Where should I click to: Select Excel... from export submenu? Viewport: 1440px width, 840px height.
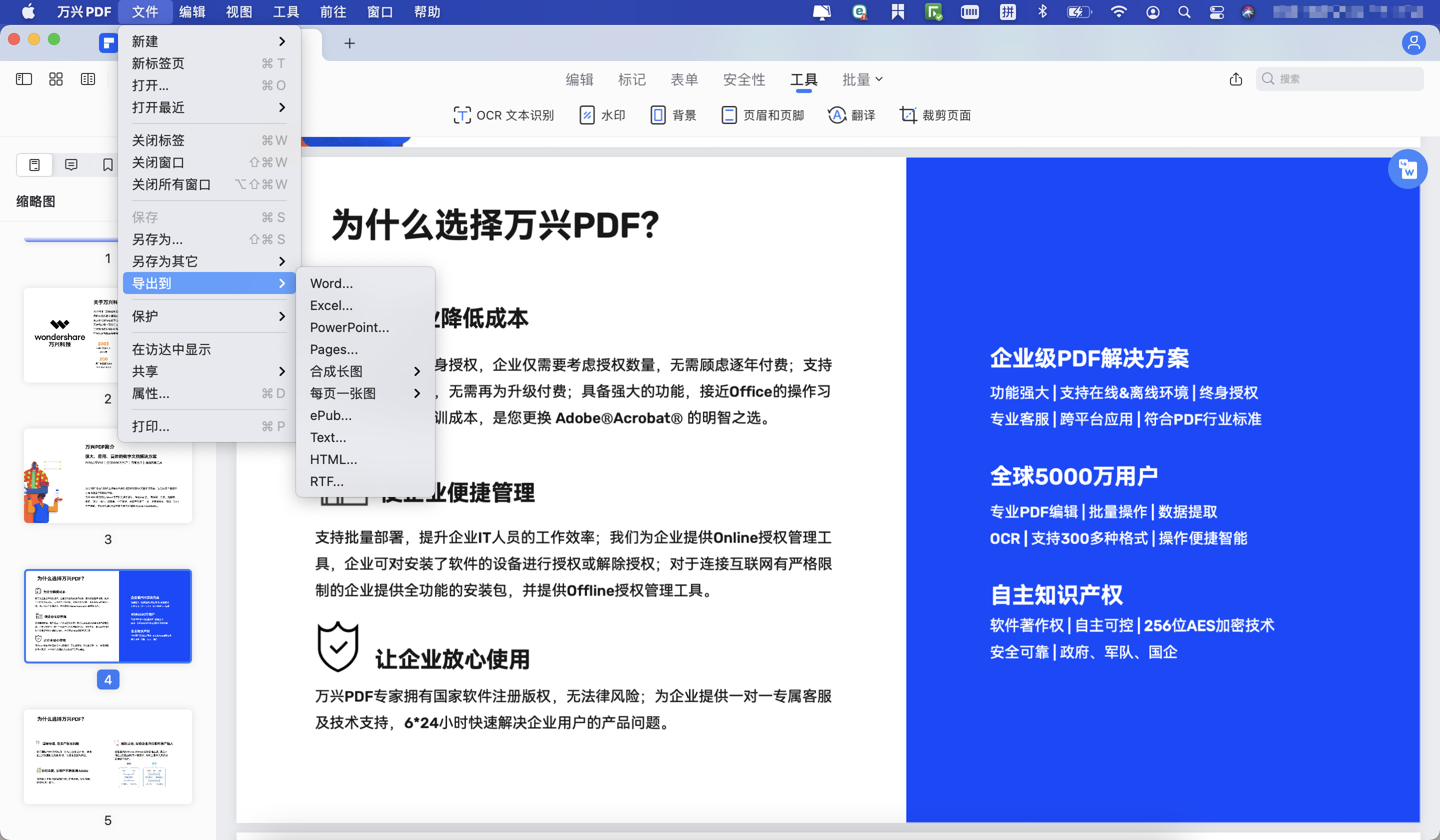[331, 305]
